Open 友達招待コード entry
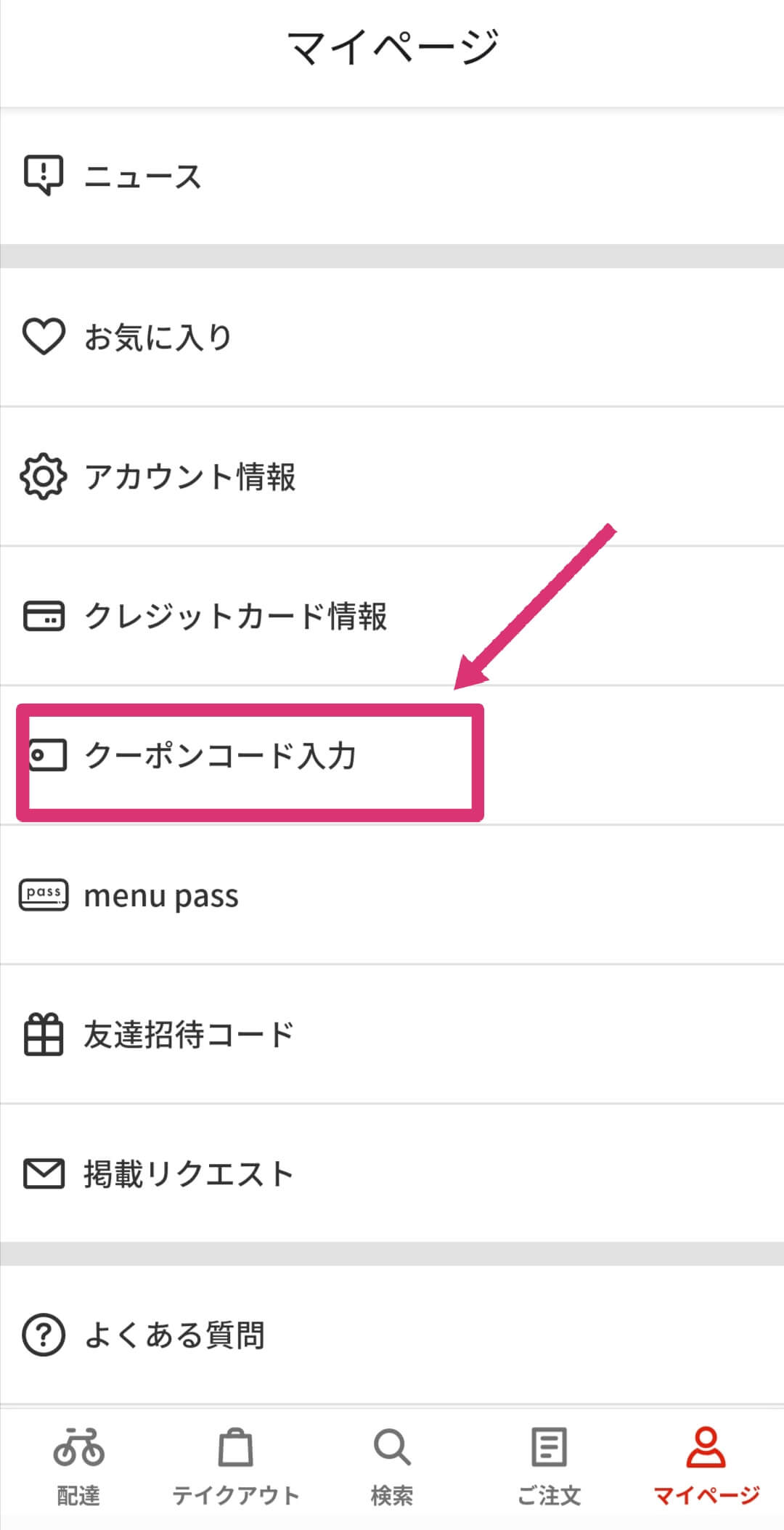The image size is (784, 1530). pos(392,1034)
